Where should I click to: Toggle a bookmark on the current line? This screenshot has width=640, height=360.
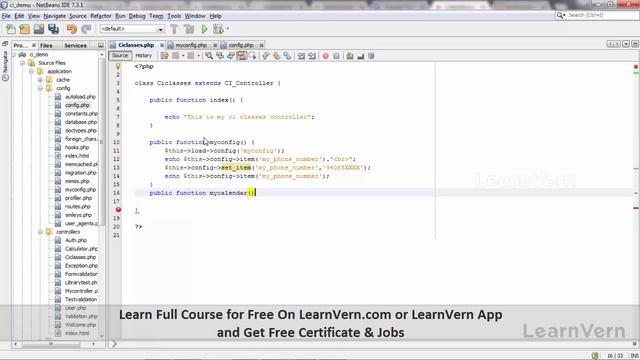click(287, 56)
